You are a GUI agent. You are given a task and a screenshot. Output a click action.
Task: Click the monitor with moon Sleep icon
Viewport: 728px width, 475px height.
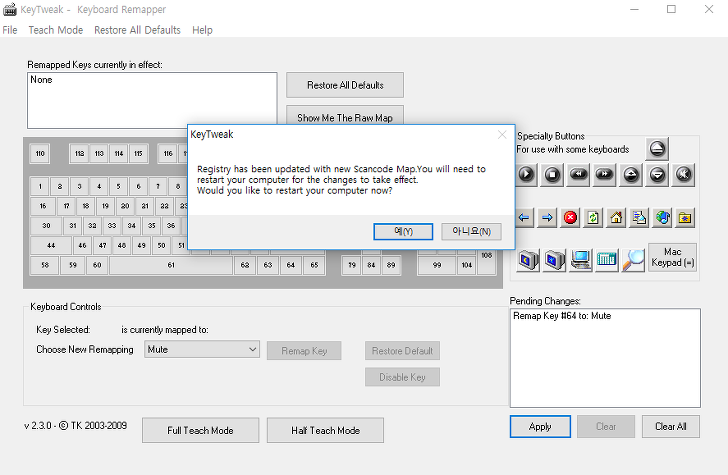pyautogui.click(x=528, y=260)
